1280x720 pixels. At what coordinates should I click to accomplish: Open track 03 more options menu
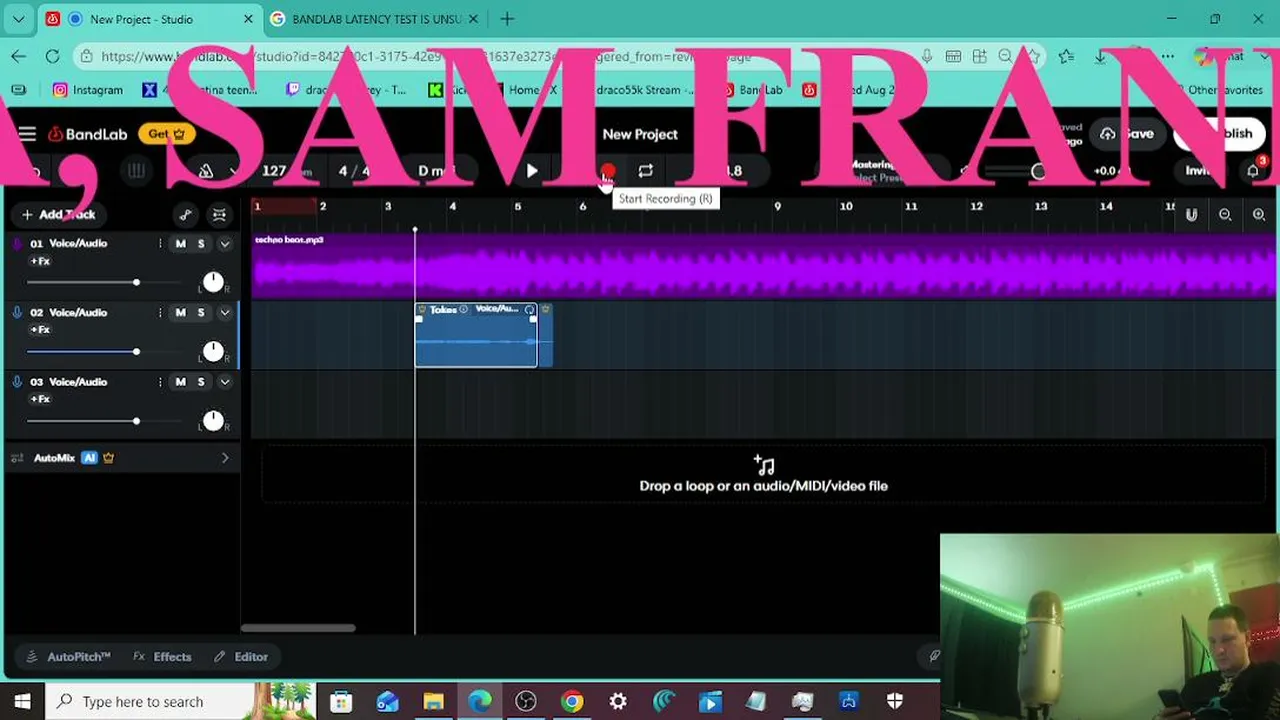[x=160, y=381]
